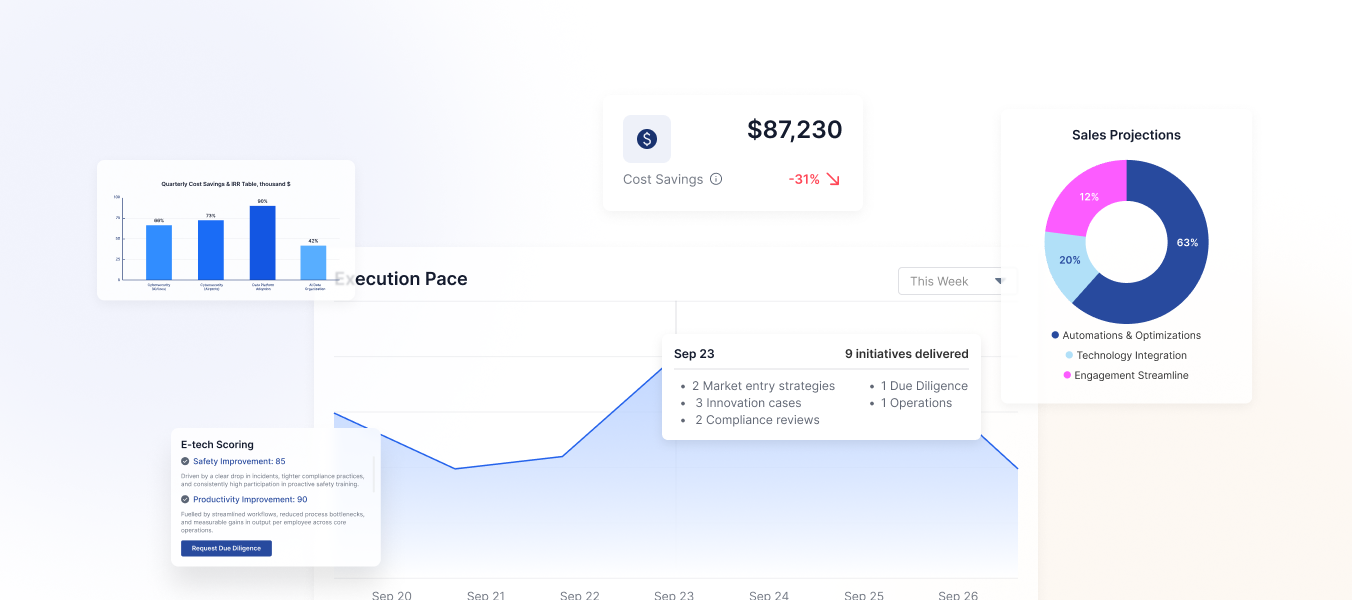Click the Sep 22 label on timeline
Image resolution: width=1352 pixels, height=600 pixels.
579,595
